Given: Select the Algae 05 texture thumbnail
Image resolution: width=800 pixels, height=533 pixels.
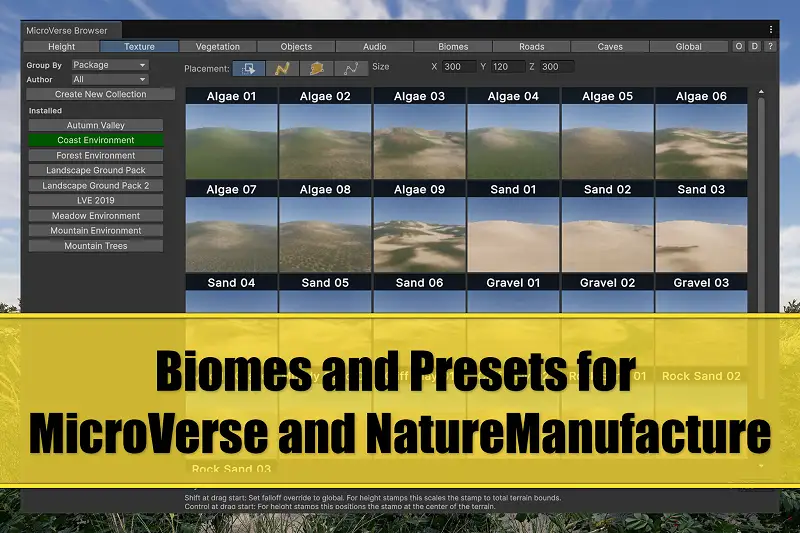Looking at the screenshot, I should [x=608, y=141].
